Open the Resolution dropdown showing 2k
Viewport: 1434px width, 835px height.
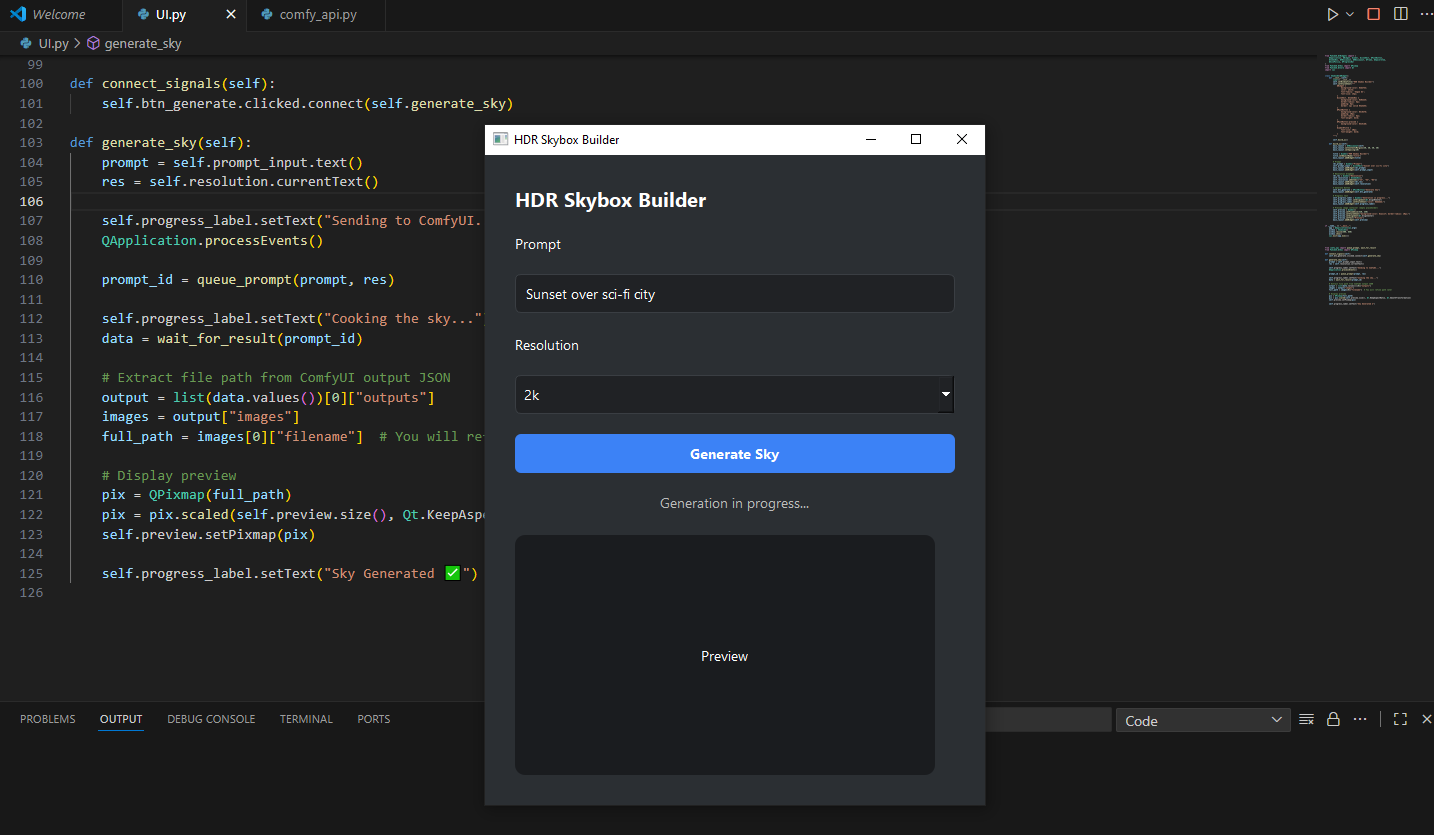[734, 394]
